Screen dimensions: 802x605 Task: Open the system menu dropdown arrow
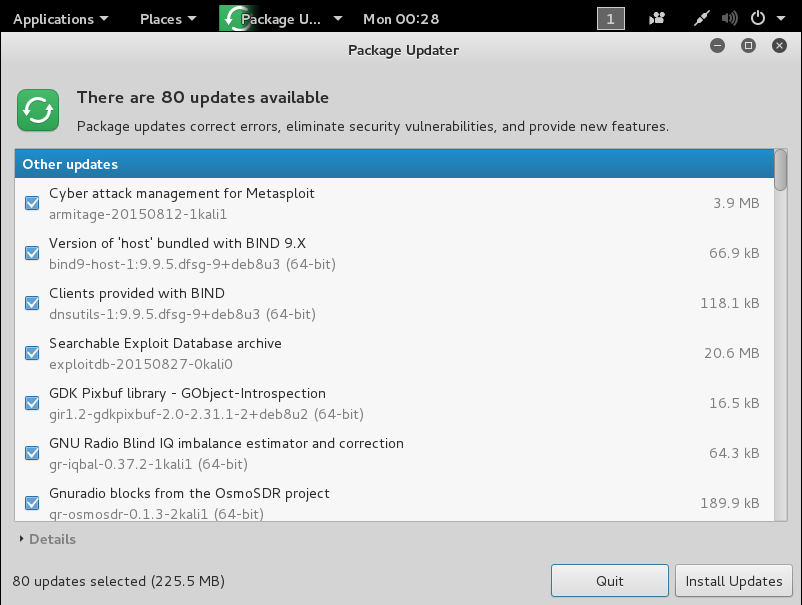tap(781, 19)
